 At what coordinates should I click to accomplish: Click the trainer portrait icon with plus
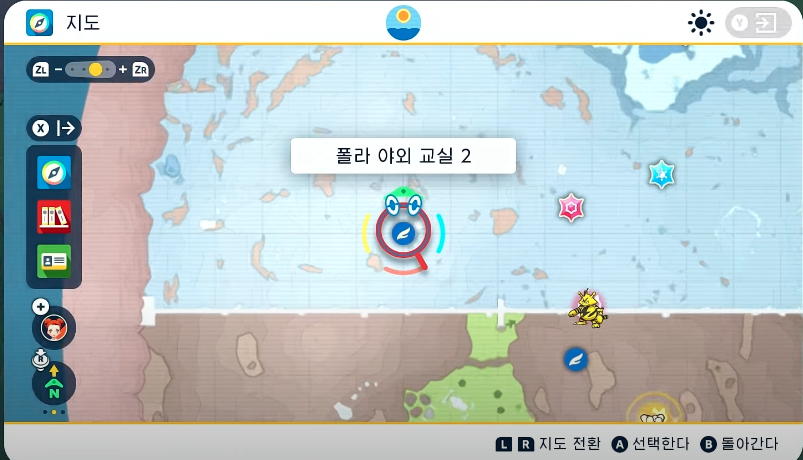coord(54,328)
